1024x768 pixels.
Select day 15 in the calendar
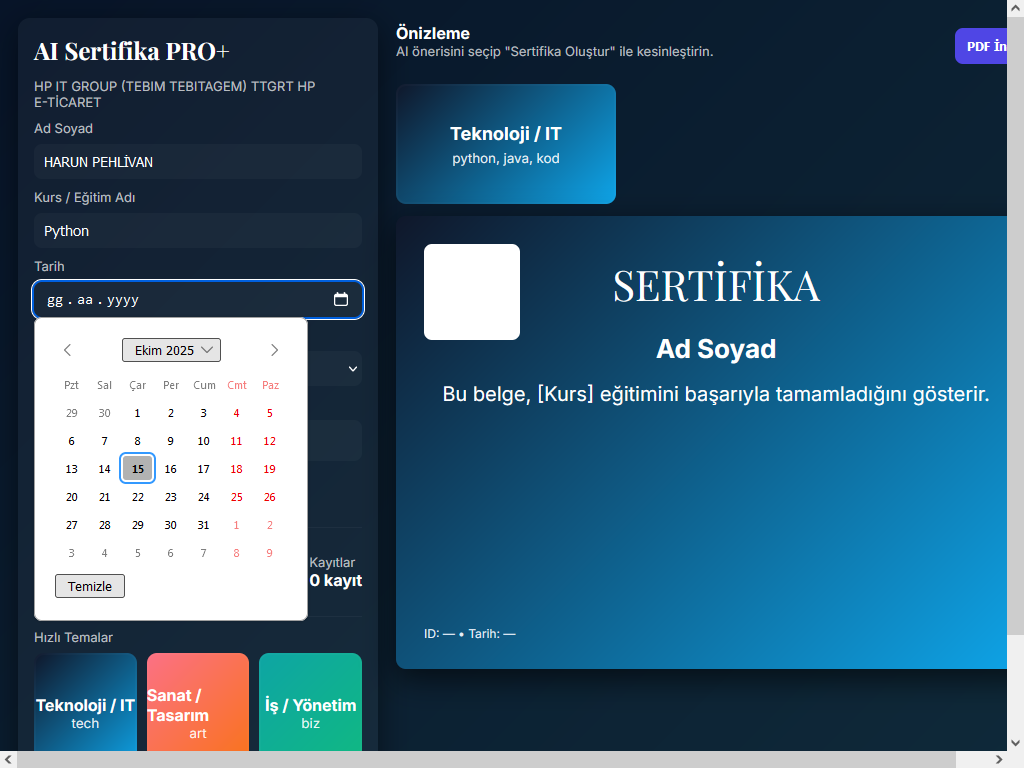[138, 468]
